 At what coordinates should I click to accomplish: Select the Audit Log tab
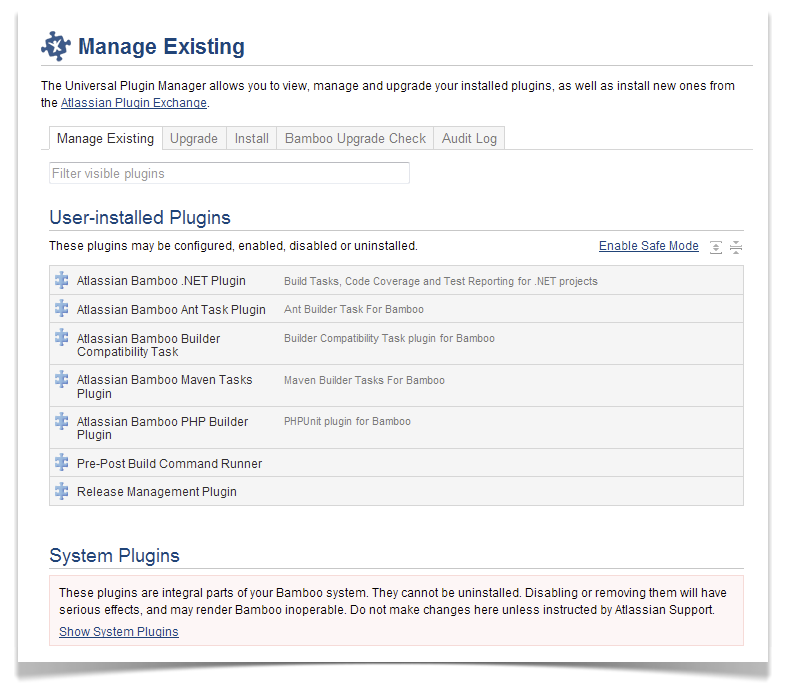tap(469, 138)
